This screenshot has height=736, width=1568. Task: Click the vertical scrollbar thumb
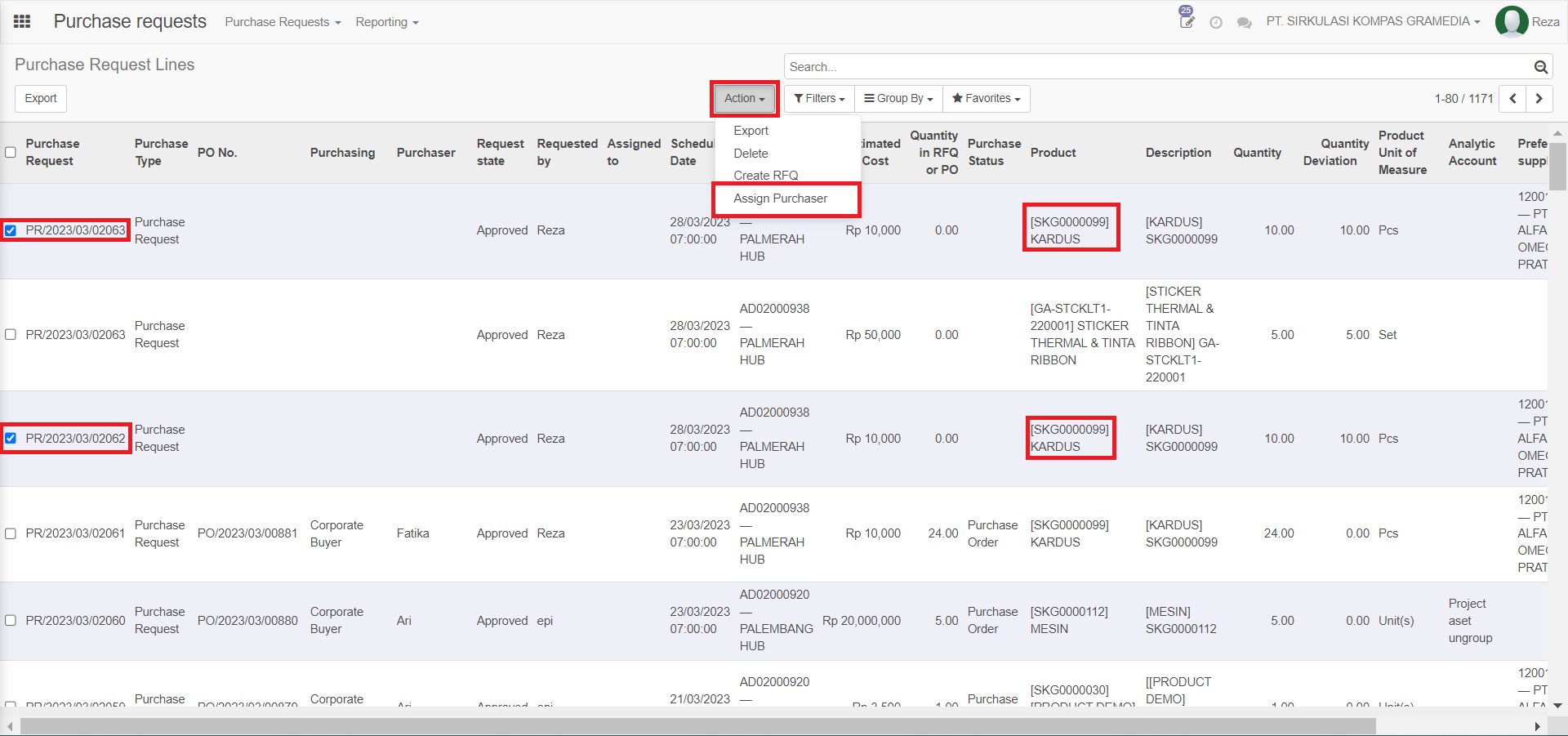pyautogui.click(x=1557, y=166)
